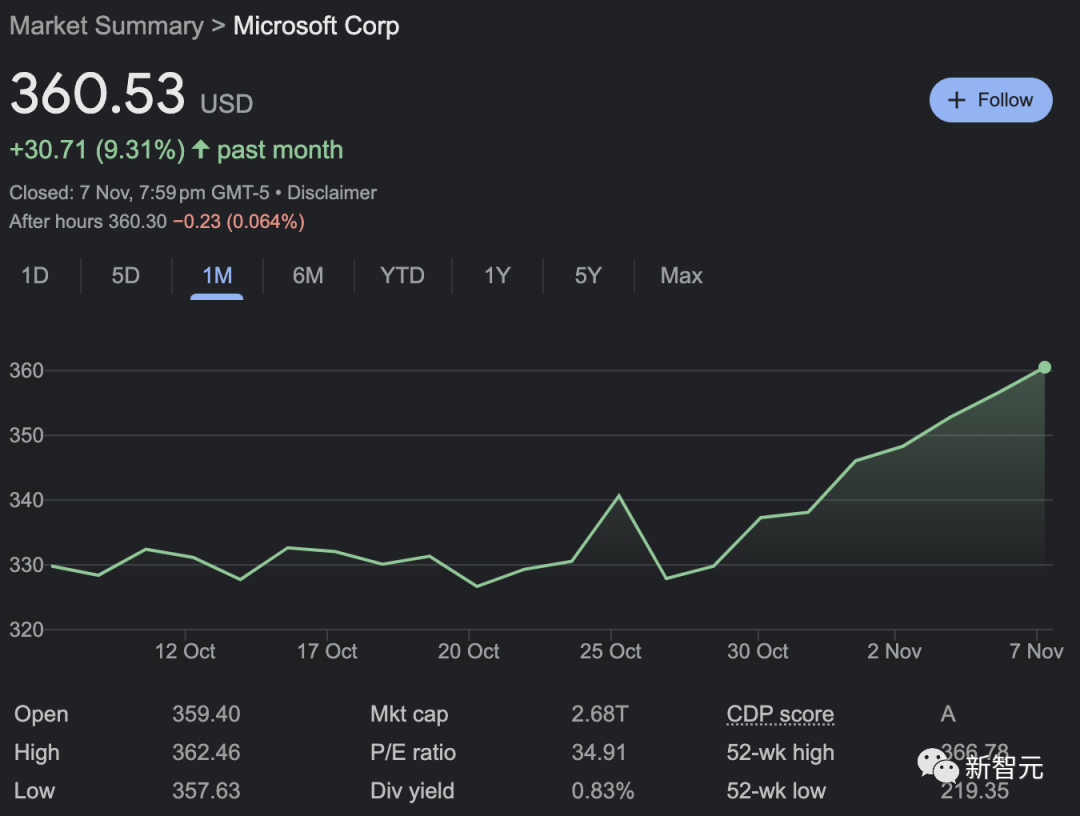The width and height of the screenshot is (1080, 816).
Task: Show the YTD chart range
Action: tap(402, 276)
